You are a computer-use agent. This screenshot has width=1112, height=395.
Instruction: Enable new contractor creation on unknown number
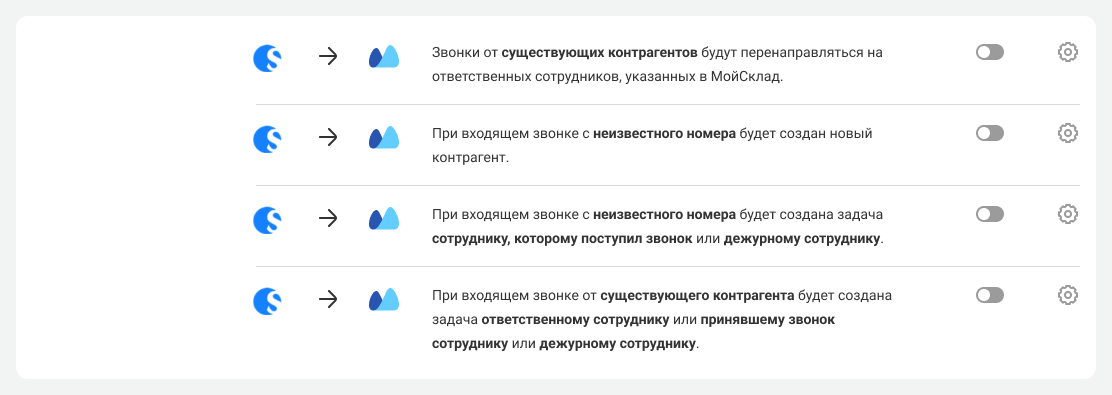[x=990, y=133]
